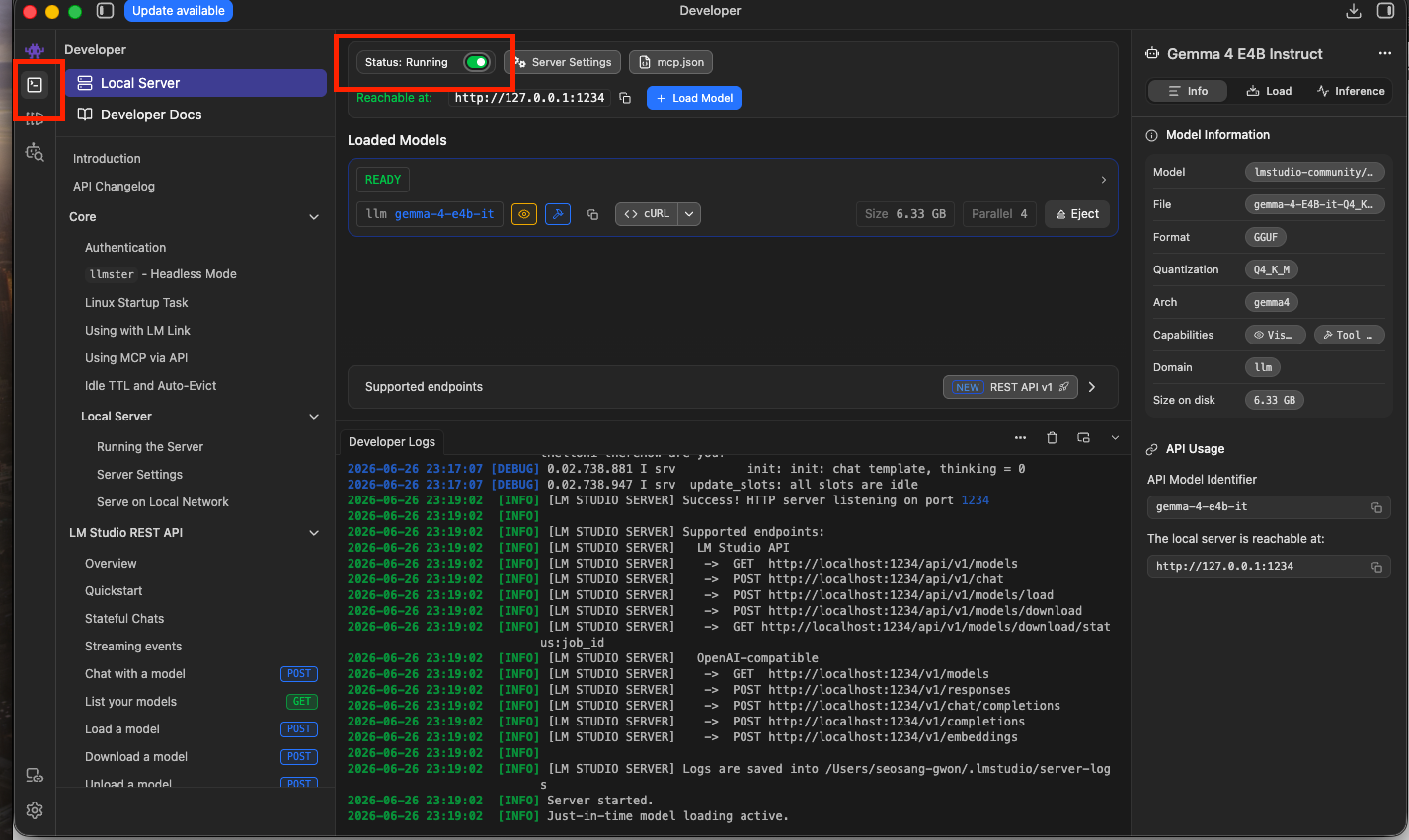Click the link icon beside API Usage

point(1151,449)
